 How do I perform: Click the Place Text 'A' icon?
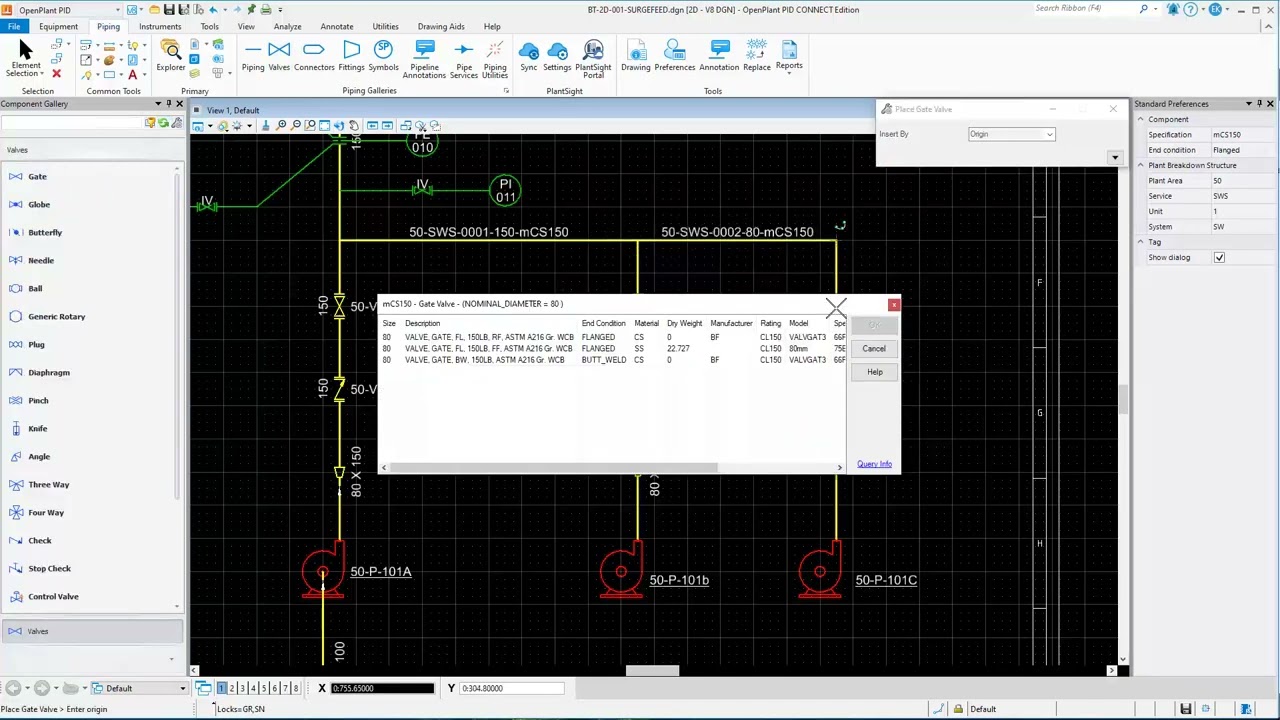pos(132,75)
